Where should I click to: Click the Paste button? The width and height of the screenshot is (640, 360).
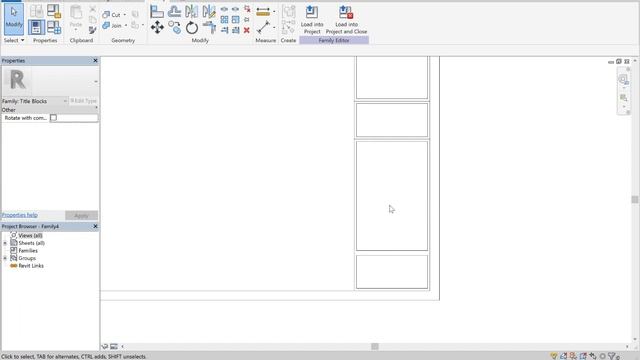(x=76, y=17)
